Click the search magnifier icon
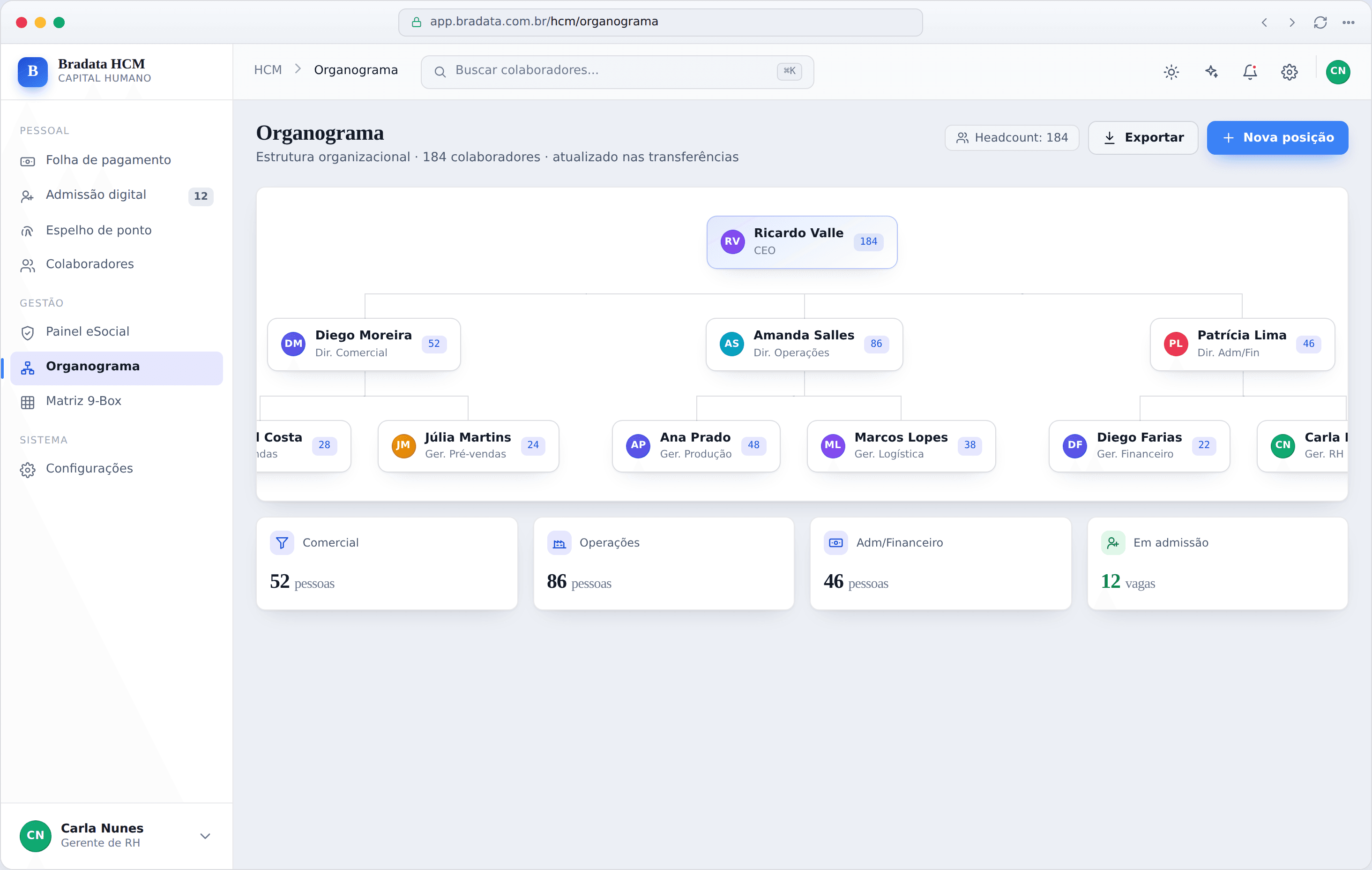Image resolution: width=1372 pixels, height=870 pixels. 440,71
